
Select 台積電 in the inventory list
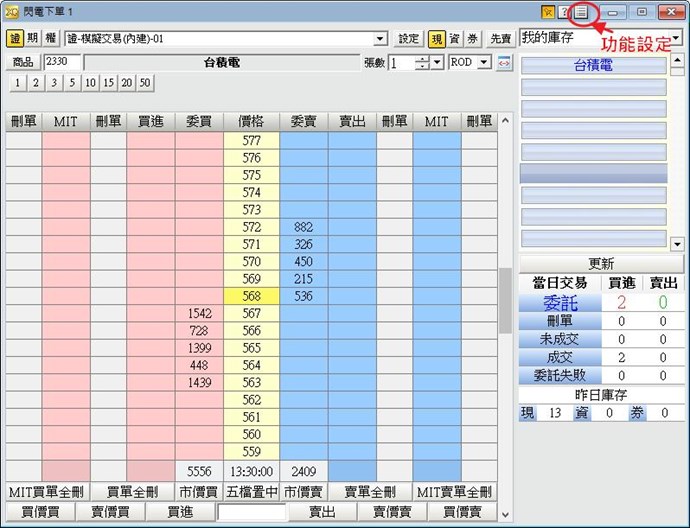click(594, 65)
